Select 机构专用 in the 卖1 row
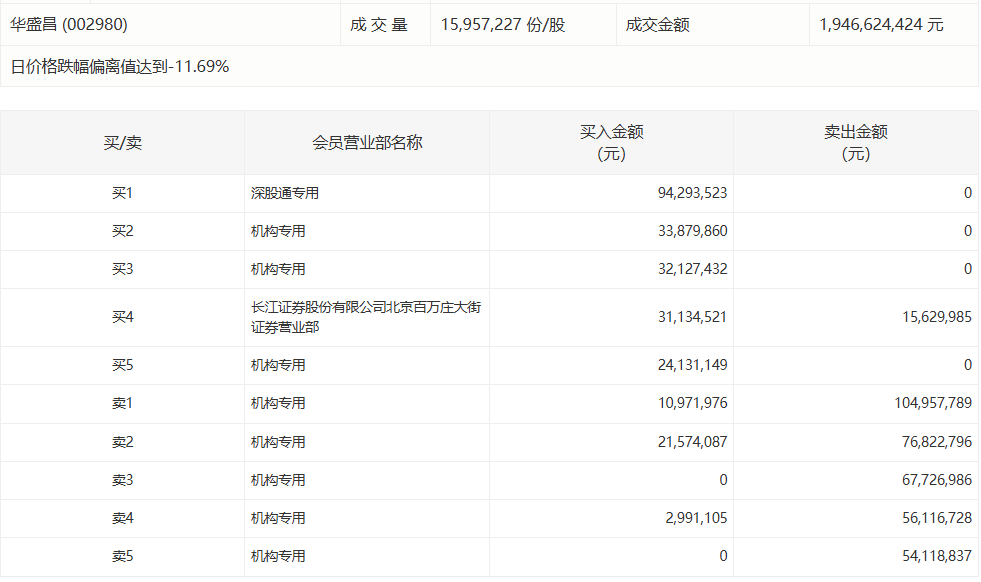The height and width of the screenshot is (582, 981). [x=278, y=404]
